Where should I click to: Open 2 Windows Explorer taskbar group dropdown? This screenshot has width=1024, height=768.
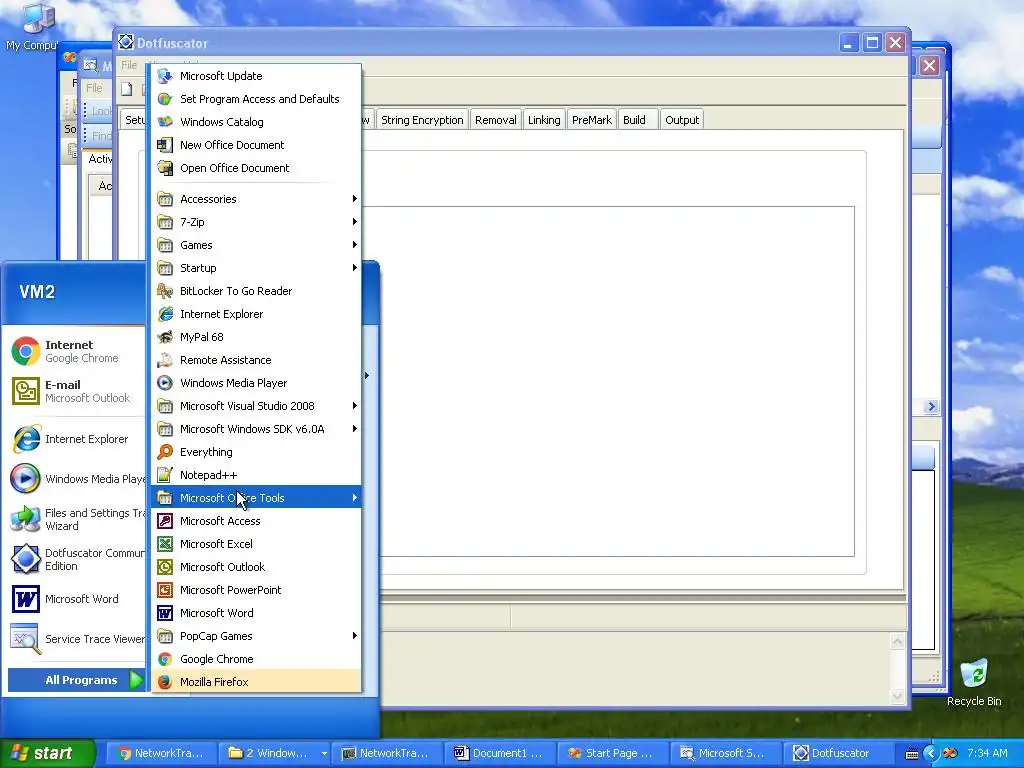click(x=323, y=753)
